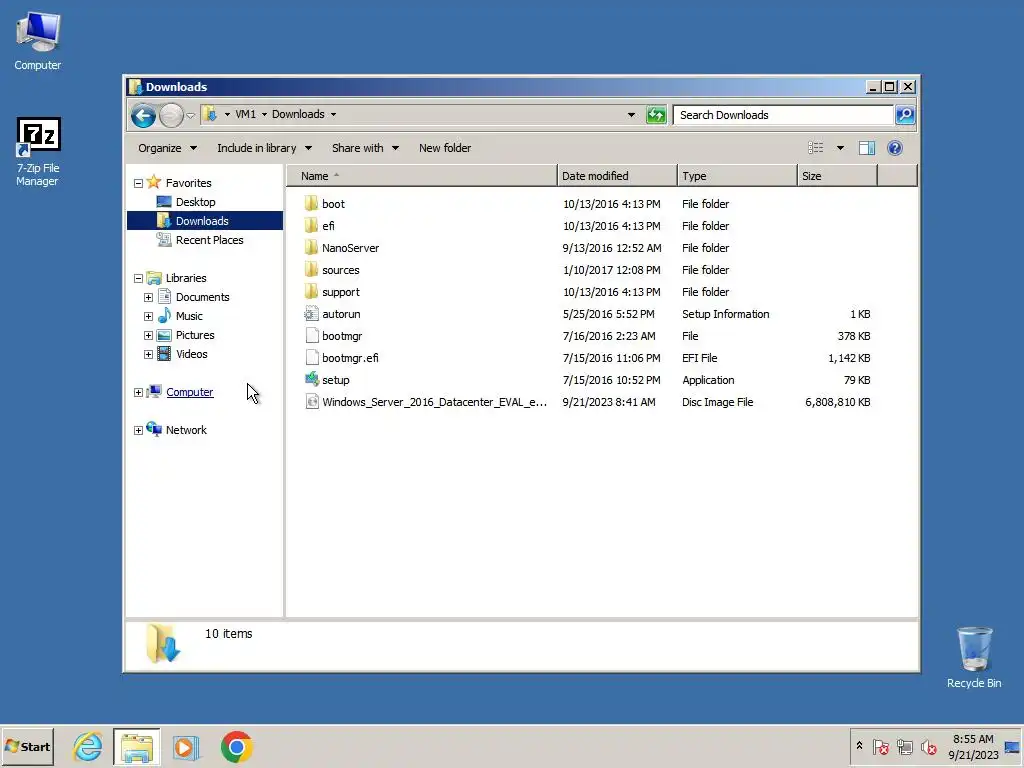
Task: Expand the Computer tree node
Action: coord(138,392)
